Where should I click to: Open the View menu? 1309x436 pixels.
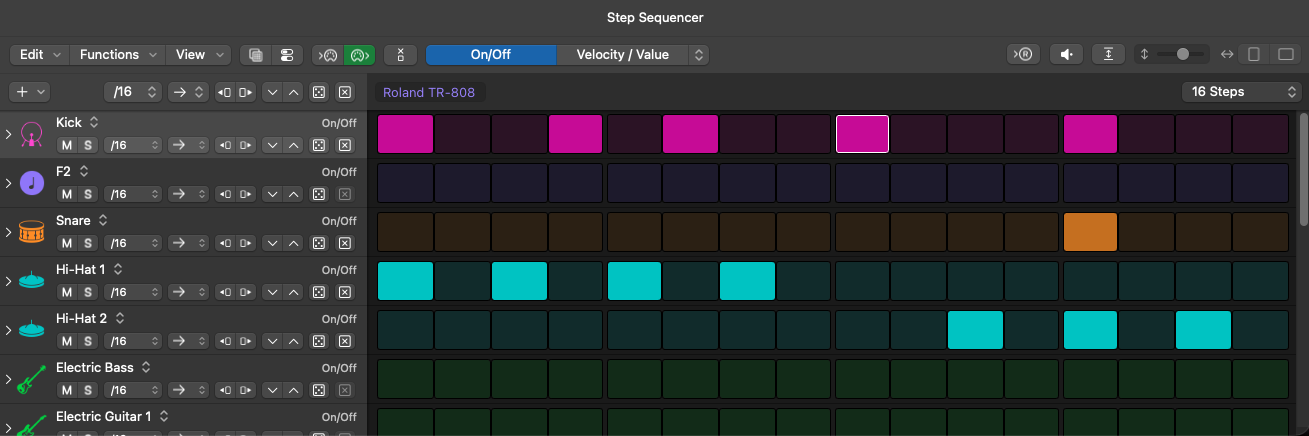(198, 55)
